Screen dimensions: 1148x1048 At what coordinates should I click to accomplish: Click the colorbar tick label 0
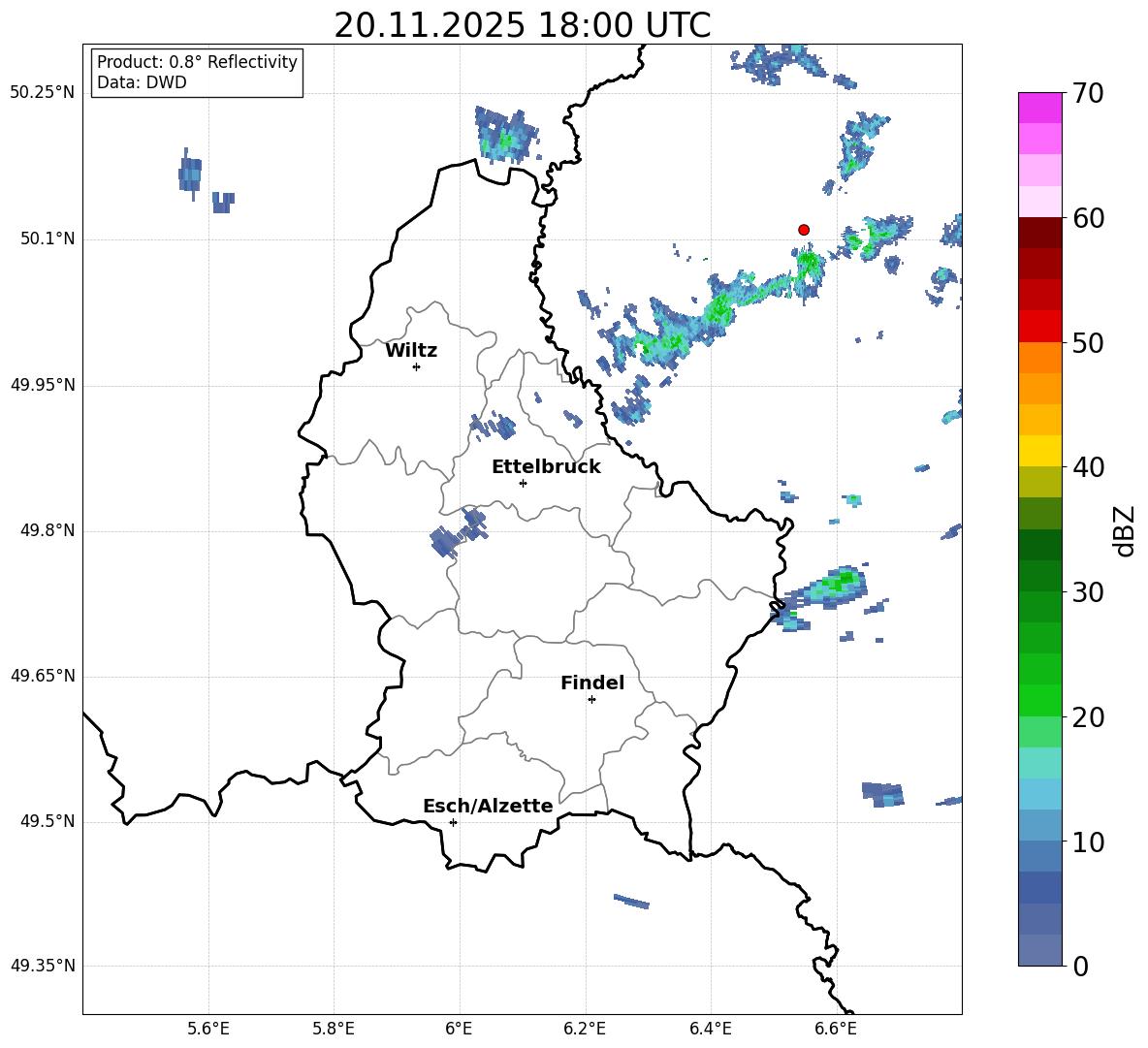tap(1081, 967)
